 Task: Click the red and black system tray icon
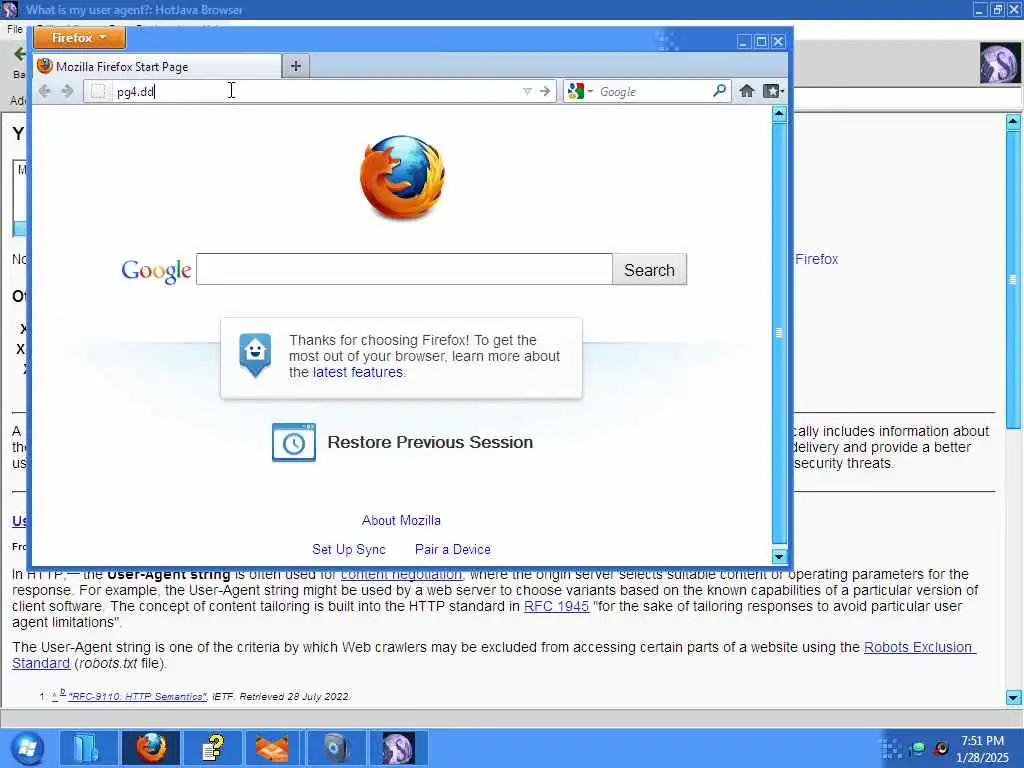(x=941, y=748)
